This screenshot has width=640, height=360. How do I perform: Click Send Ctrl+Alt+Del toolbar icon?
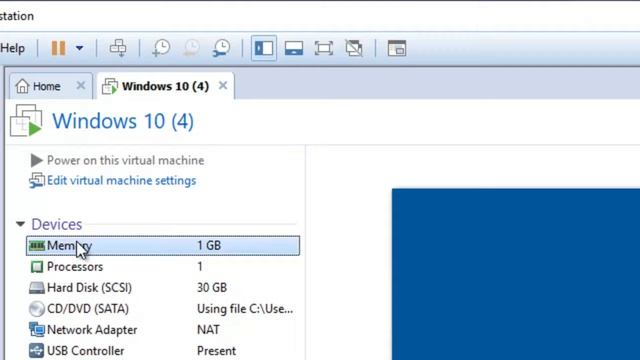pos(118,48)
